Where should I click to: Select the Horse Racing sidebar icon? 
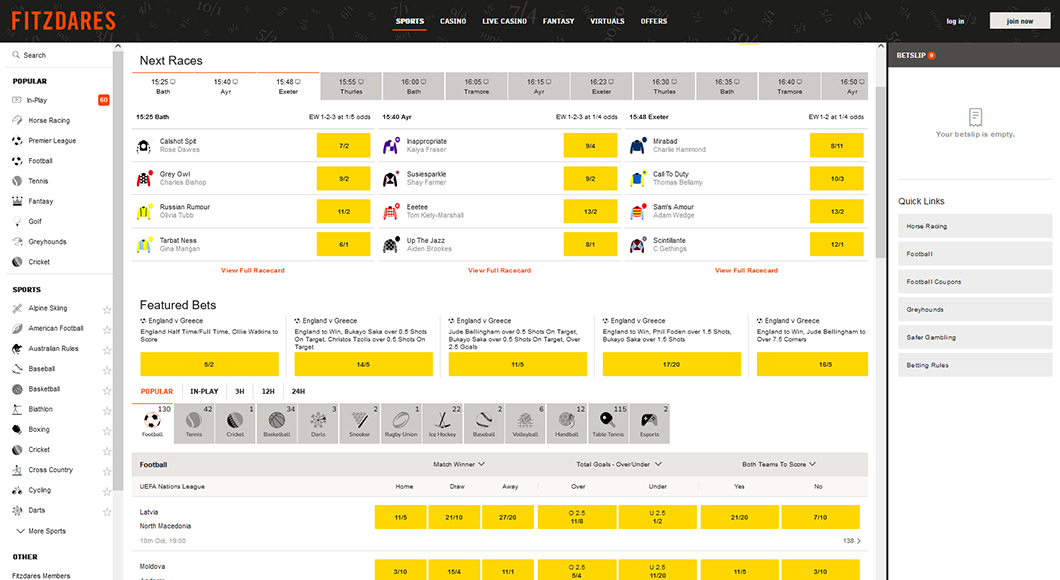(17, 120)
